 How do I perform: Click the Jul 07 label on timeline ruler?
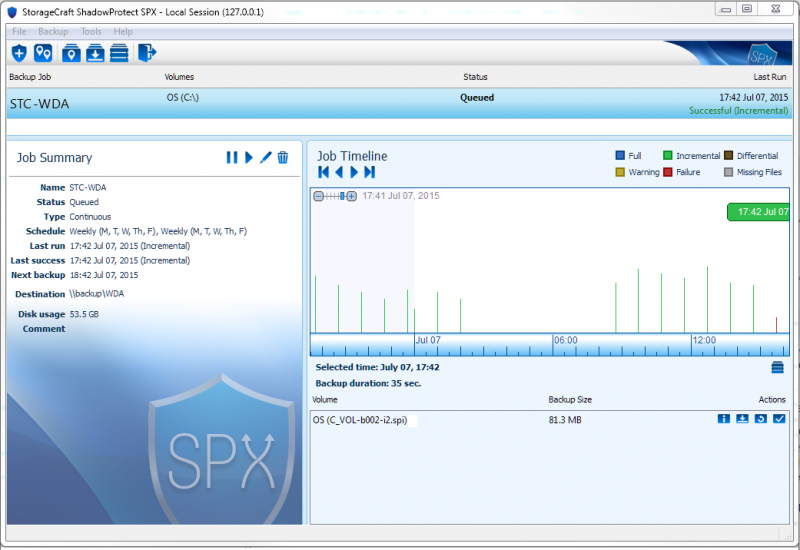pos(428,340)
